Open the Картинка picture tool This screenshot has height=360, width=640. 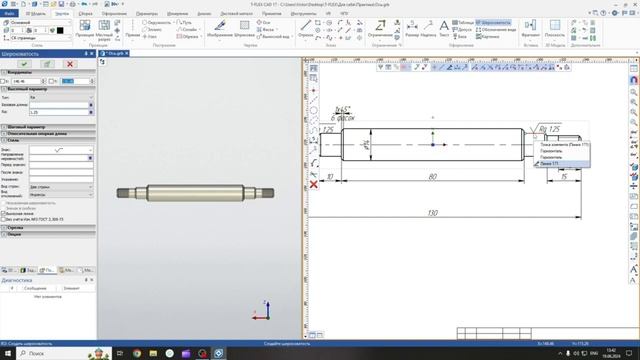[x=487, y=36]
